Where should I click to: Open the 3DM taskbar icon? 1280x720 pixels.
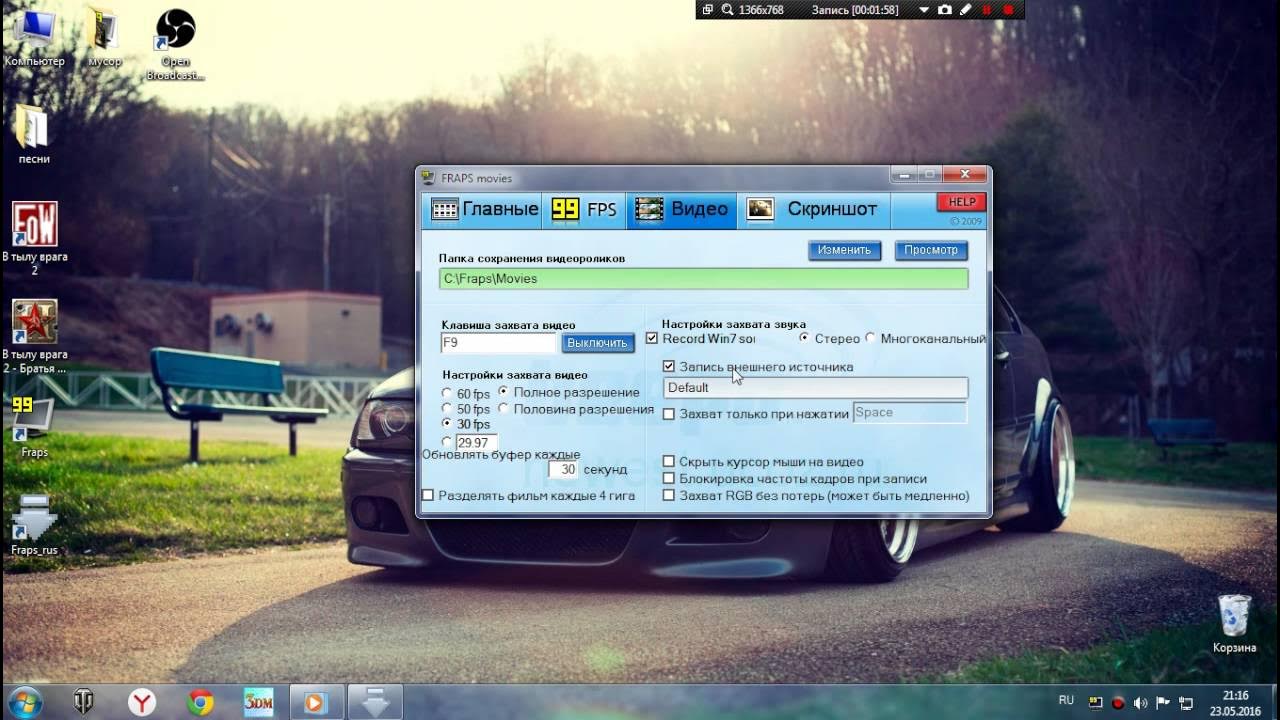[x=258, y=702]
